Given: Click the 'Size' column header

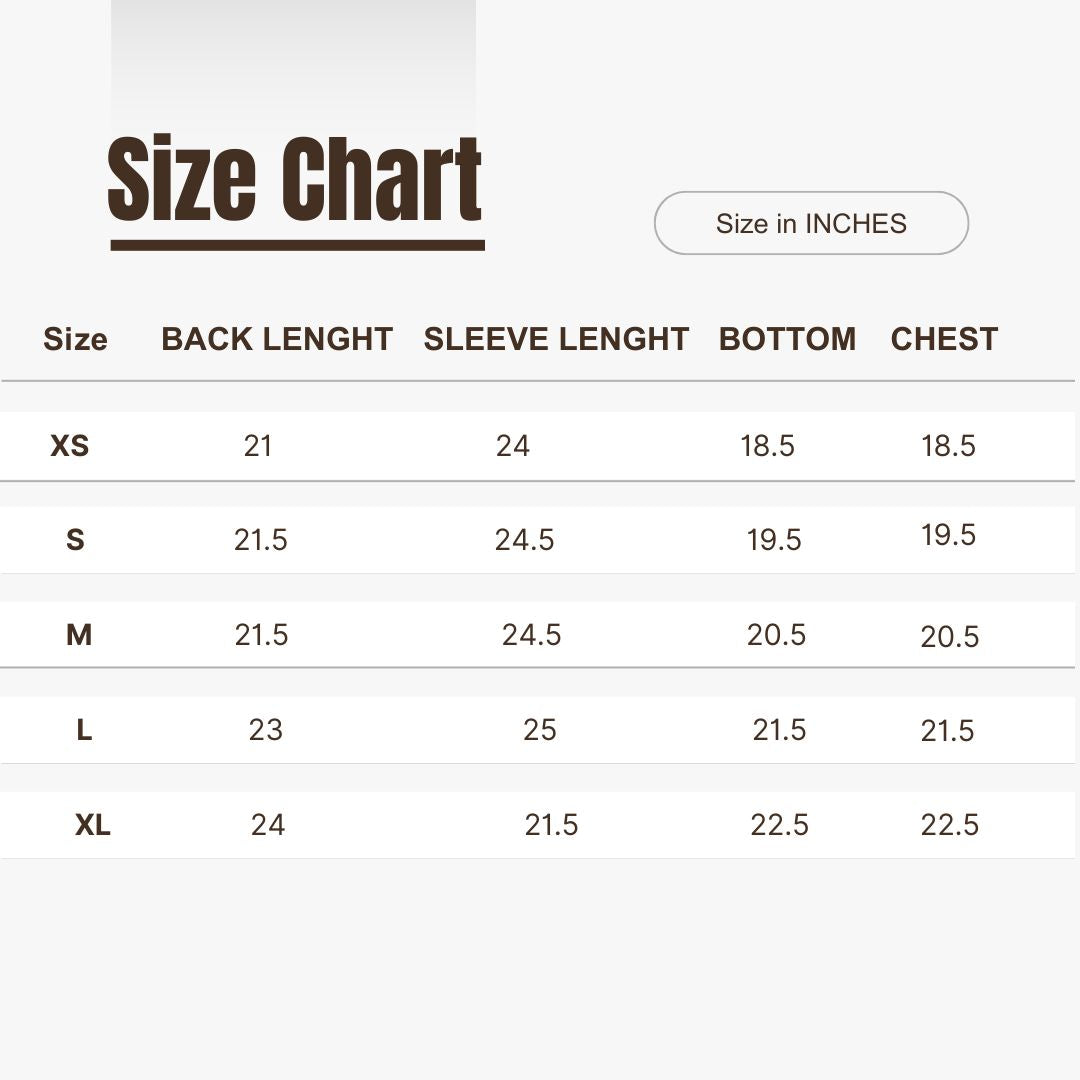Looking at the screenshot, I should coord(75,339).
